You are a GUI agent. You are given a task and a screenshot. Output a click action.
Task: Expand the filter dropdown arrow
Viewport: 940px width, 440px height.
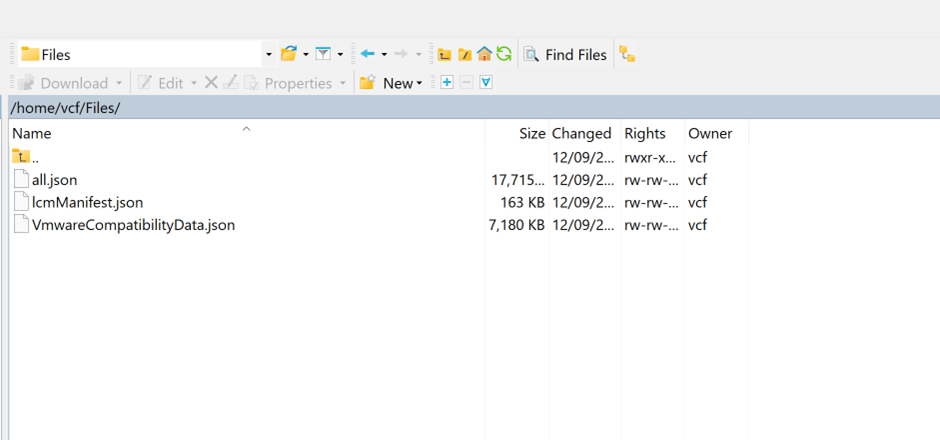[x=340, y=55]
